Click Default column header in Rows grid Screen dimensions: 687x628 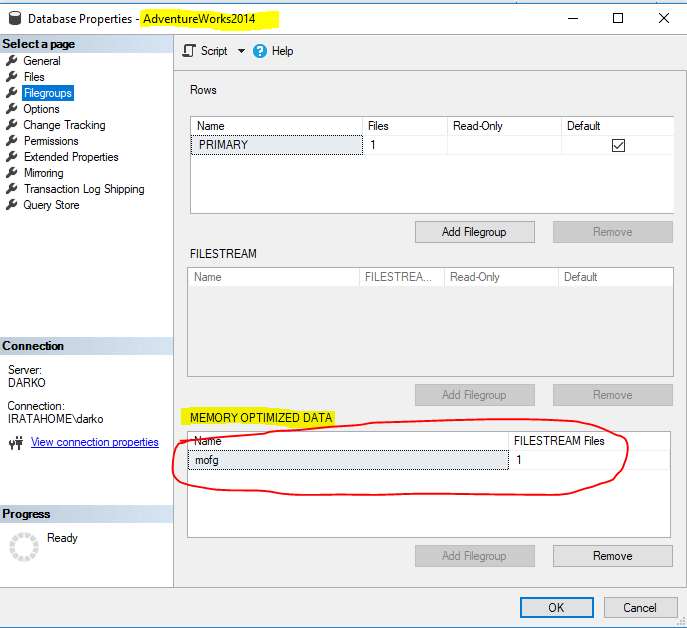(x=618, y=126)
